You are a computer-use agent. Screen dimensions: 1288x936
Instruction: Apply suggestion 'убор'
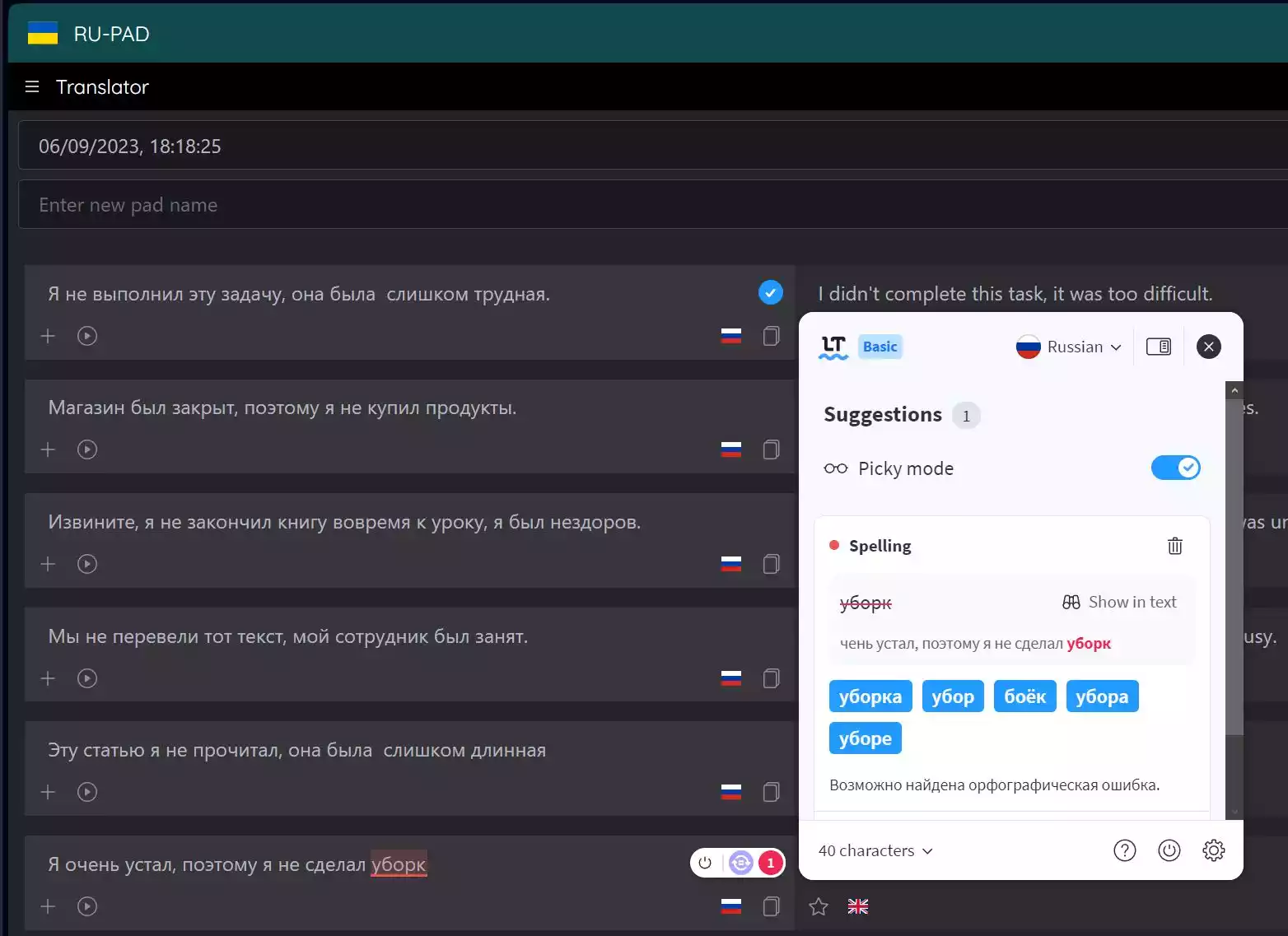click(953, 696)
